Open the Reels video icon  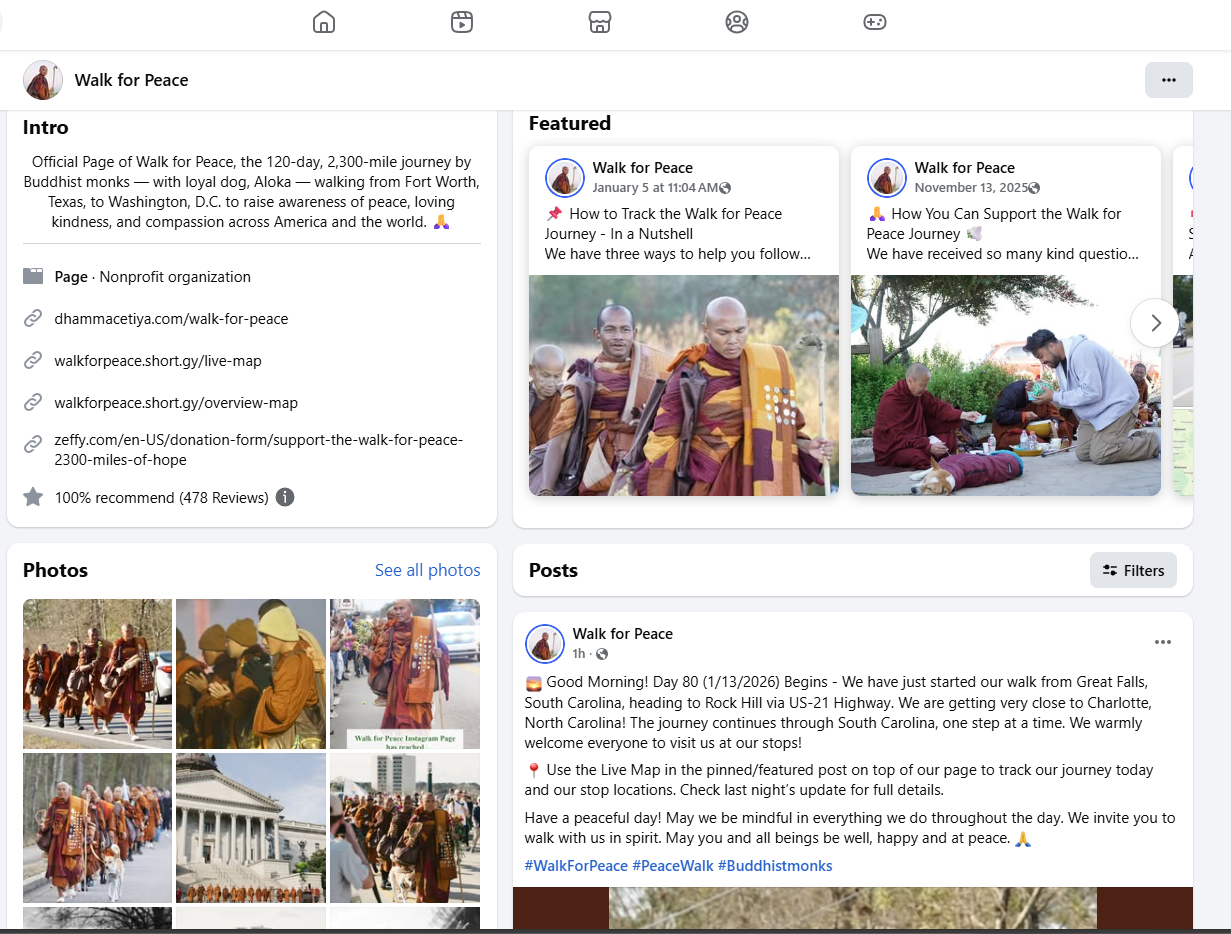tap(462, 22)
